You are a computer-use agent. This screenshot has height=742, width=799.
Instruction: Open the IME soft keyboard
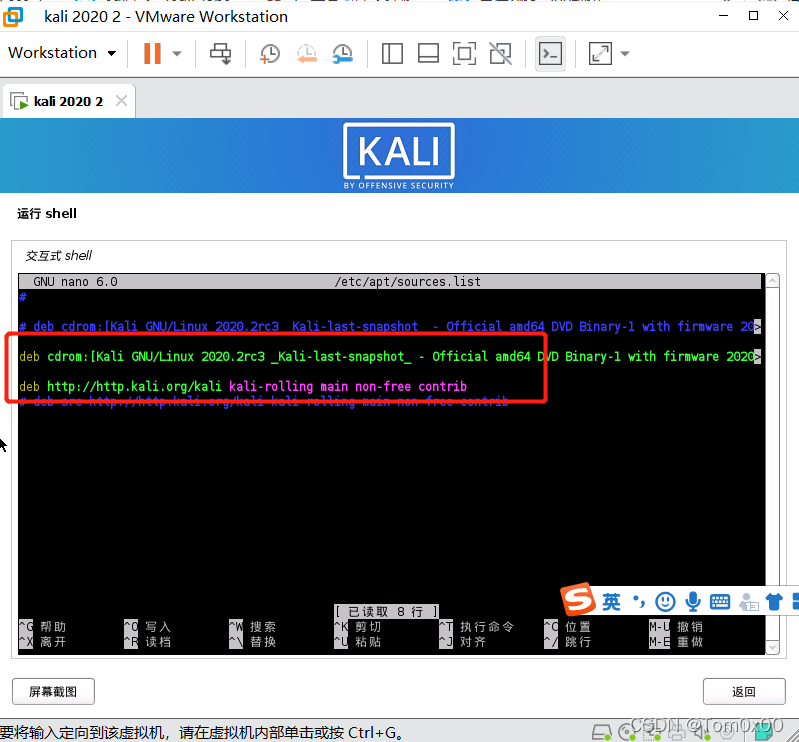[x=720, y=602]
